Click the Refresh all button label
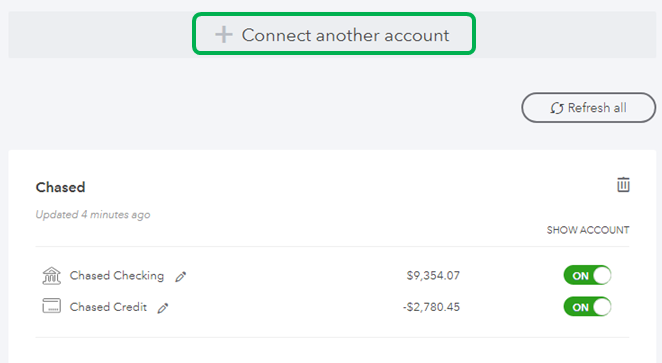The height and width of the screenshot is (363, 662). coord(597,108)
